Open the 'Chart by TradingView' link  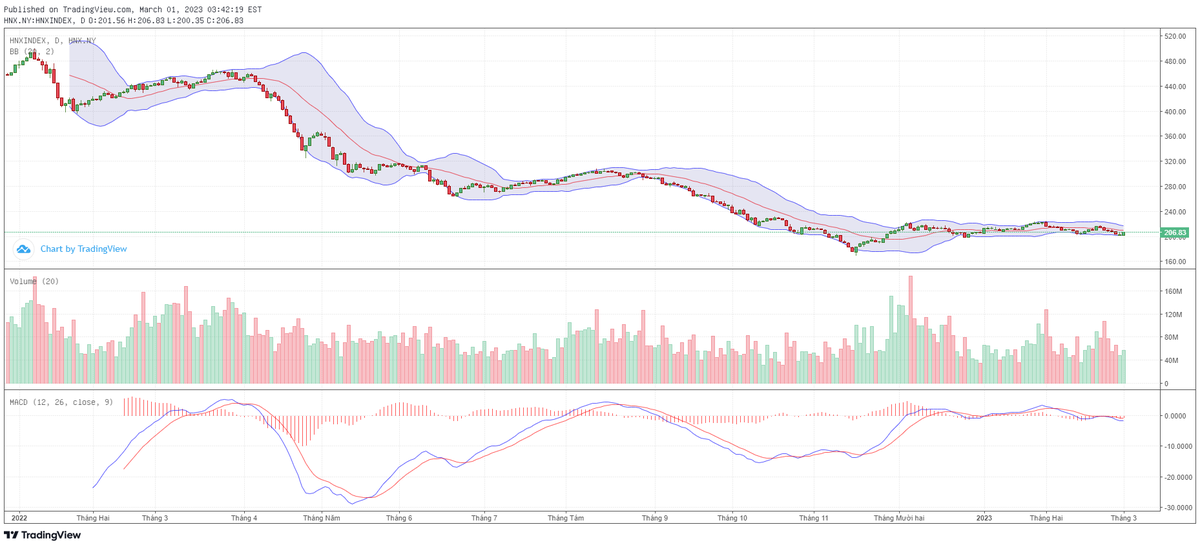83,249
